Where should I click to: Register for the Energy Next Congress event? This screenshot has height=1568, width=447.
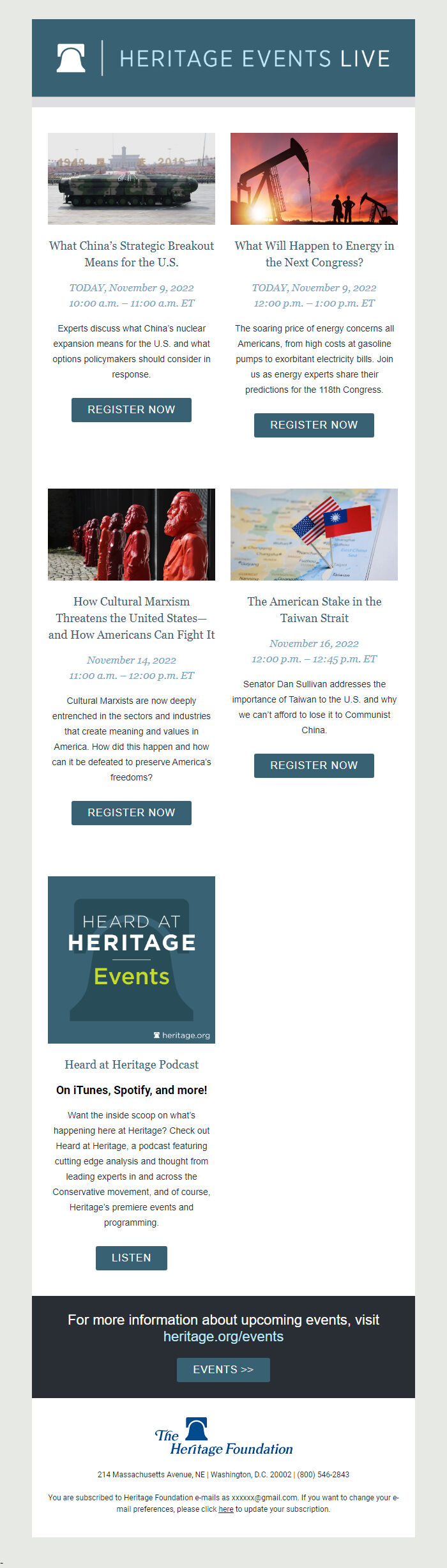coord(314,425)
